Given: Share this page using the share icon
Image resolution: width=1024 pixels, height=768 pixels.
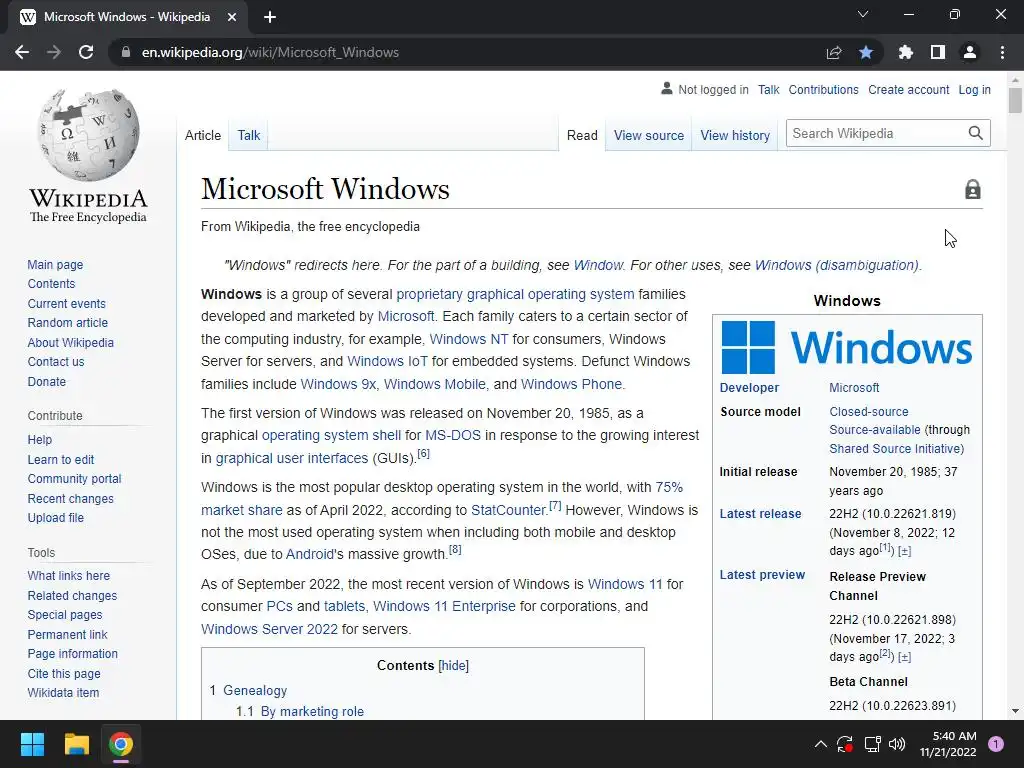Looking at the screenshot, I should (834, 52).
